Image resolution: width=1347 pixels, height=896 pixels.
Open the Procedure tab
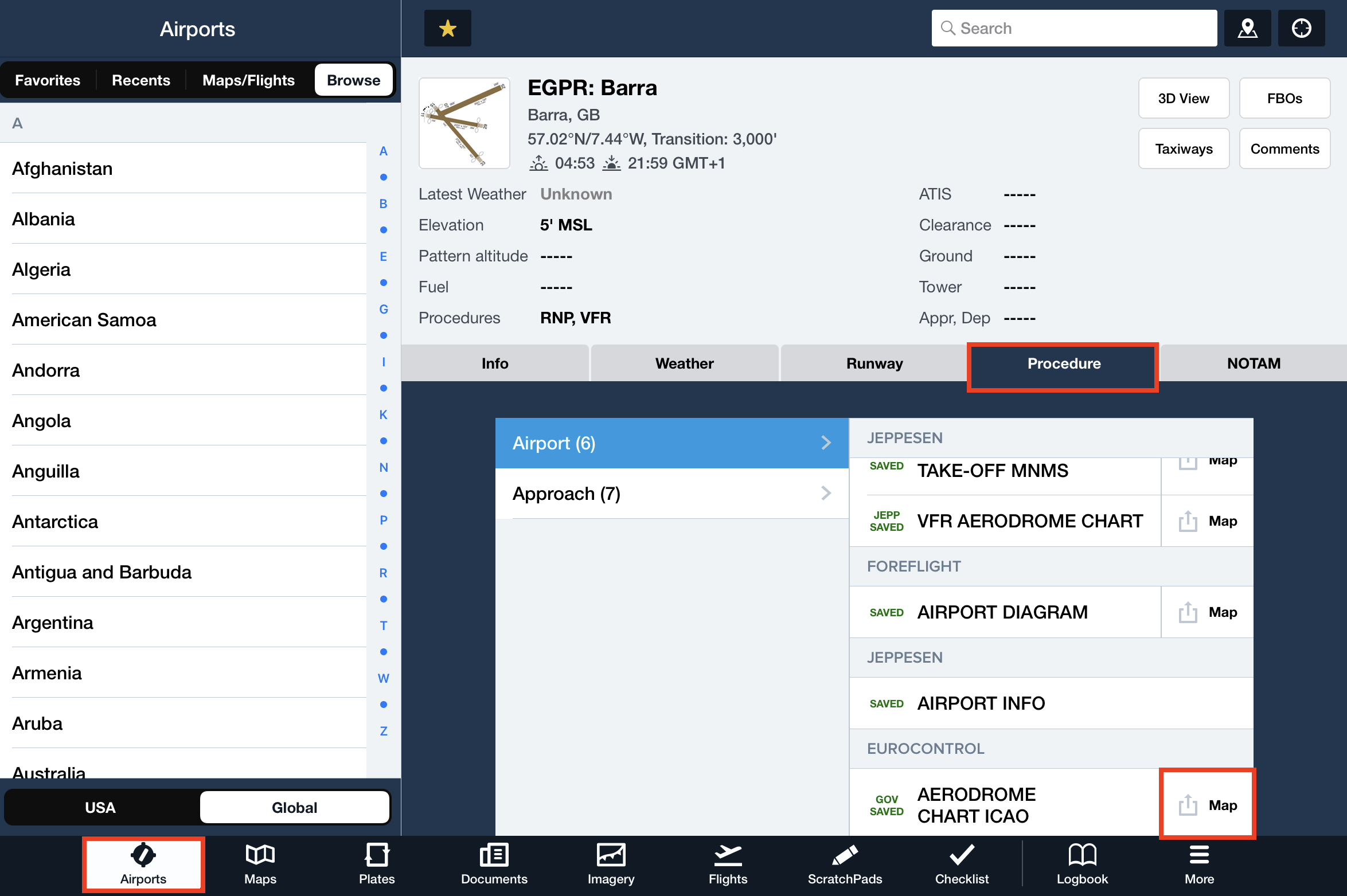coord(1064,363)
